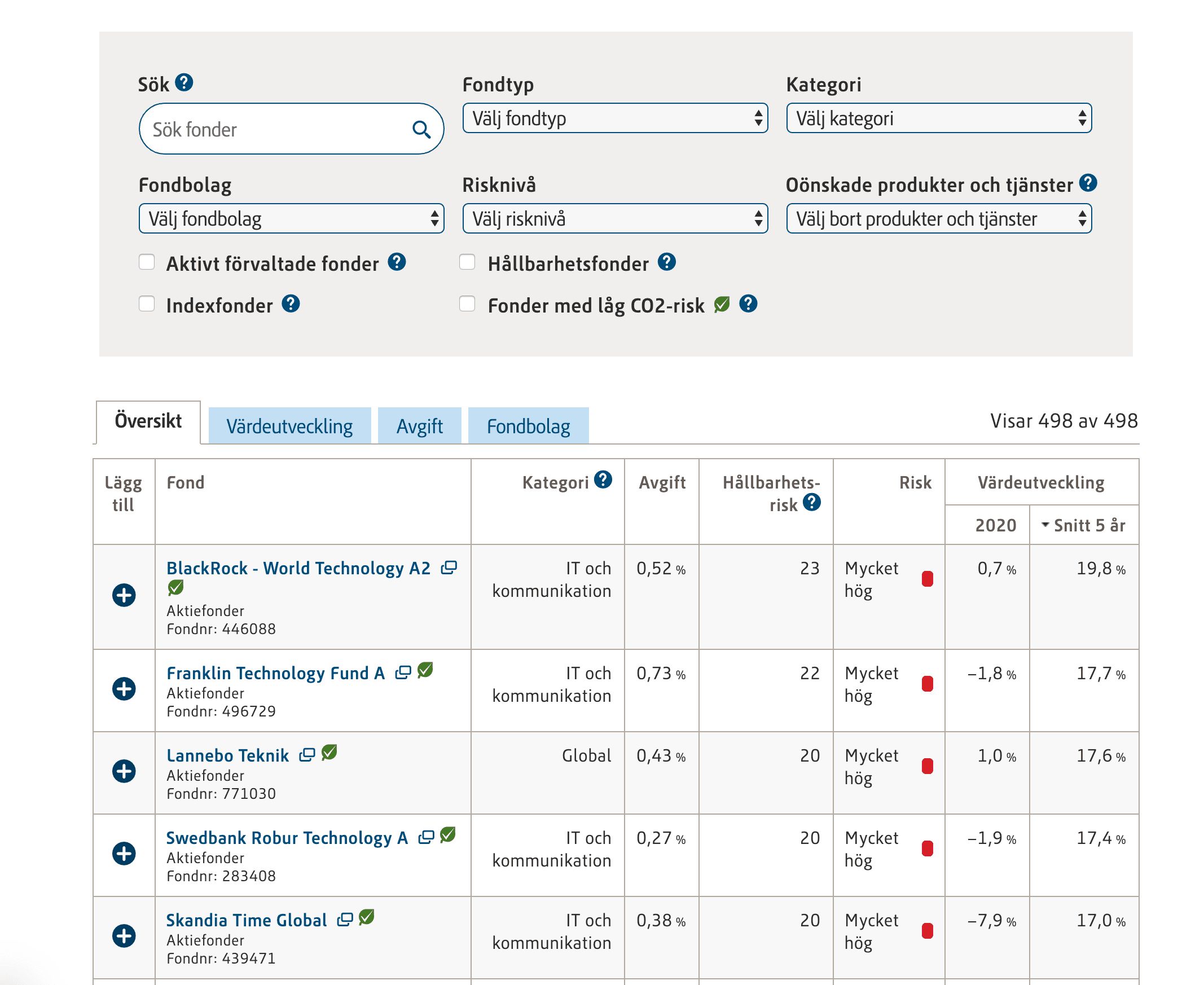Switch to the Värdeutveckling tab
Image resolution: width=1204 pixels, height=985 pixels.
[x=289, y=425]
